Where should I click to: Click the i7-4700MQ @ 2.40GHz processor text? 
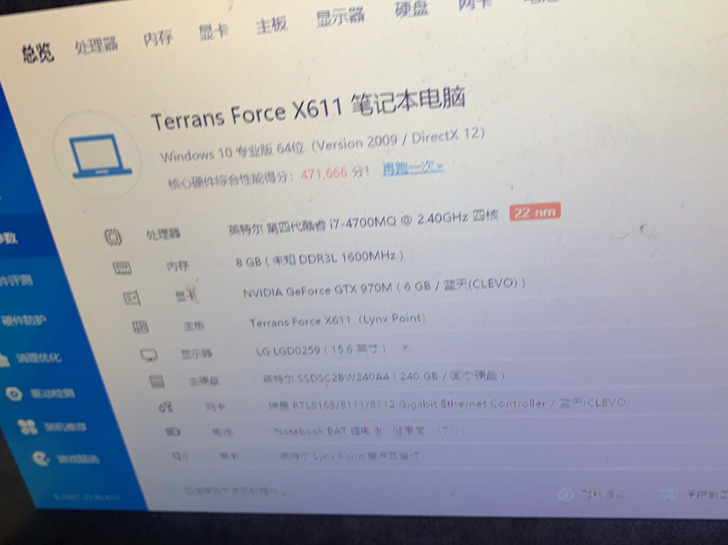[x=363, y=222]
